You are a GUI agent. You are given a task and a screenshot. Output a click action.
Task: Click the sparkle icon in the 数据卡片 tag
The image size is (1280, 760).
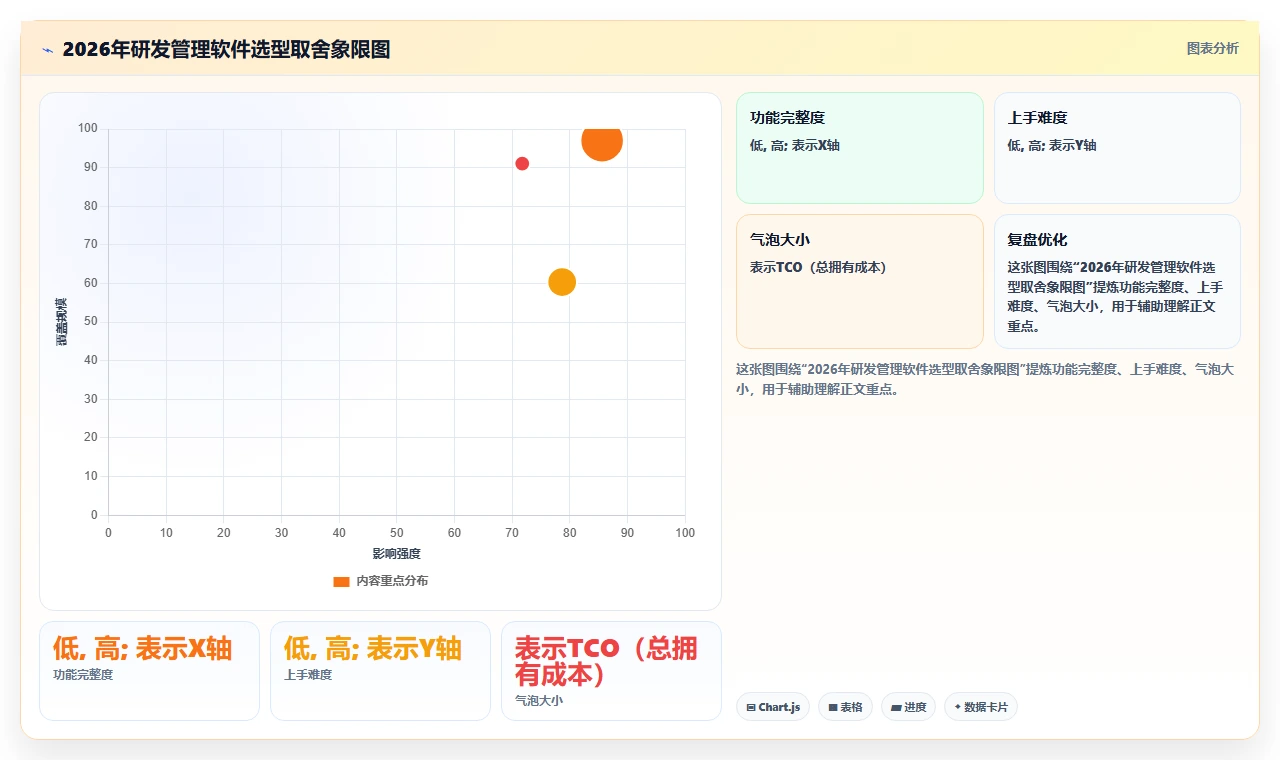pyautogui.click(x=958, y=707)
